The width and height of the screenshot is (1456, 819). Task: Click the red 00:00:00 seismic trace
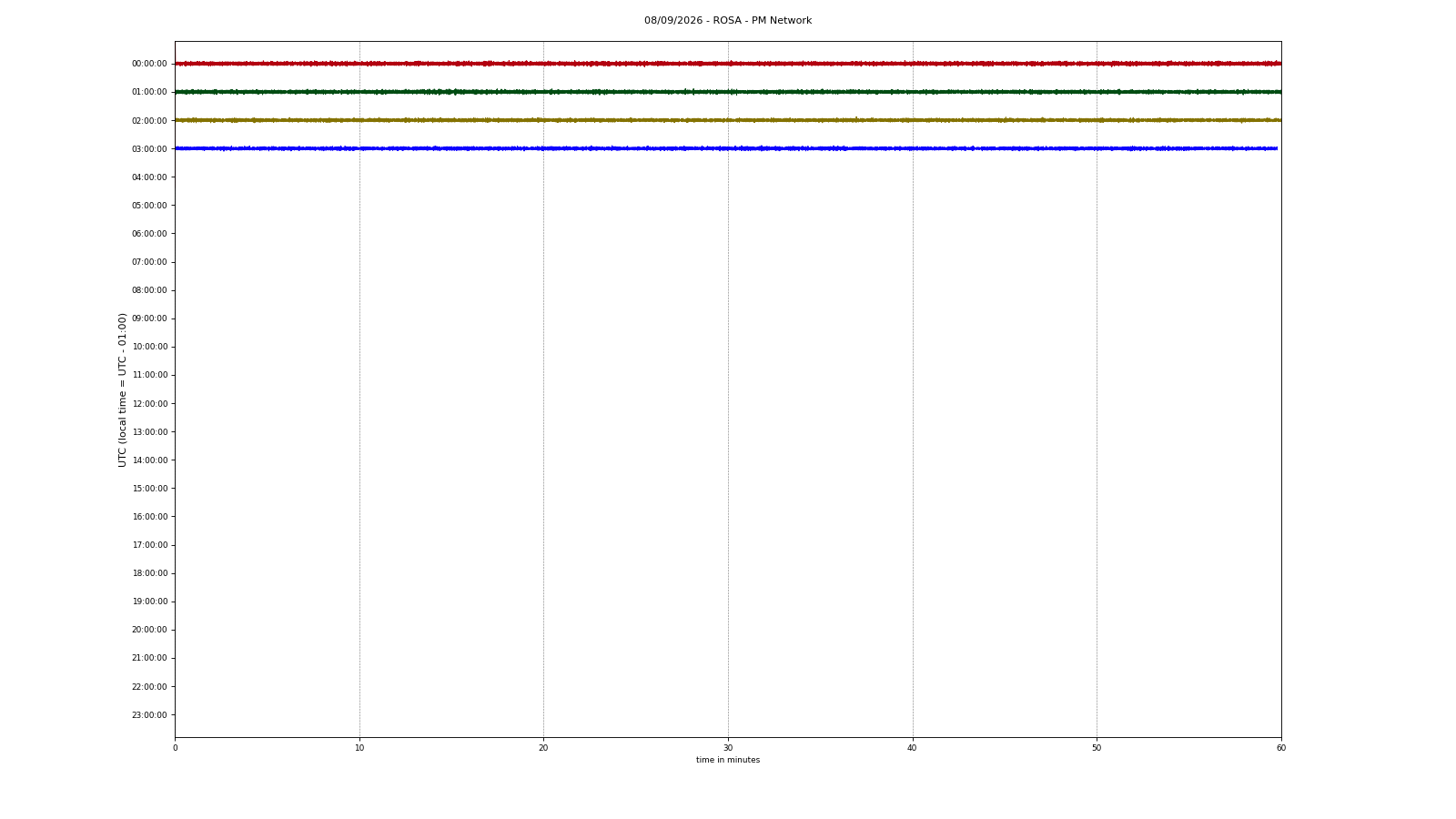click(x=728, y=64)
